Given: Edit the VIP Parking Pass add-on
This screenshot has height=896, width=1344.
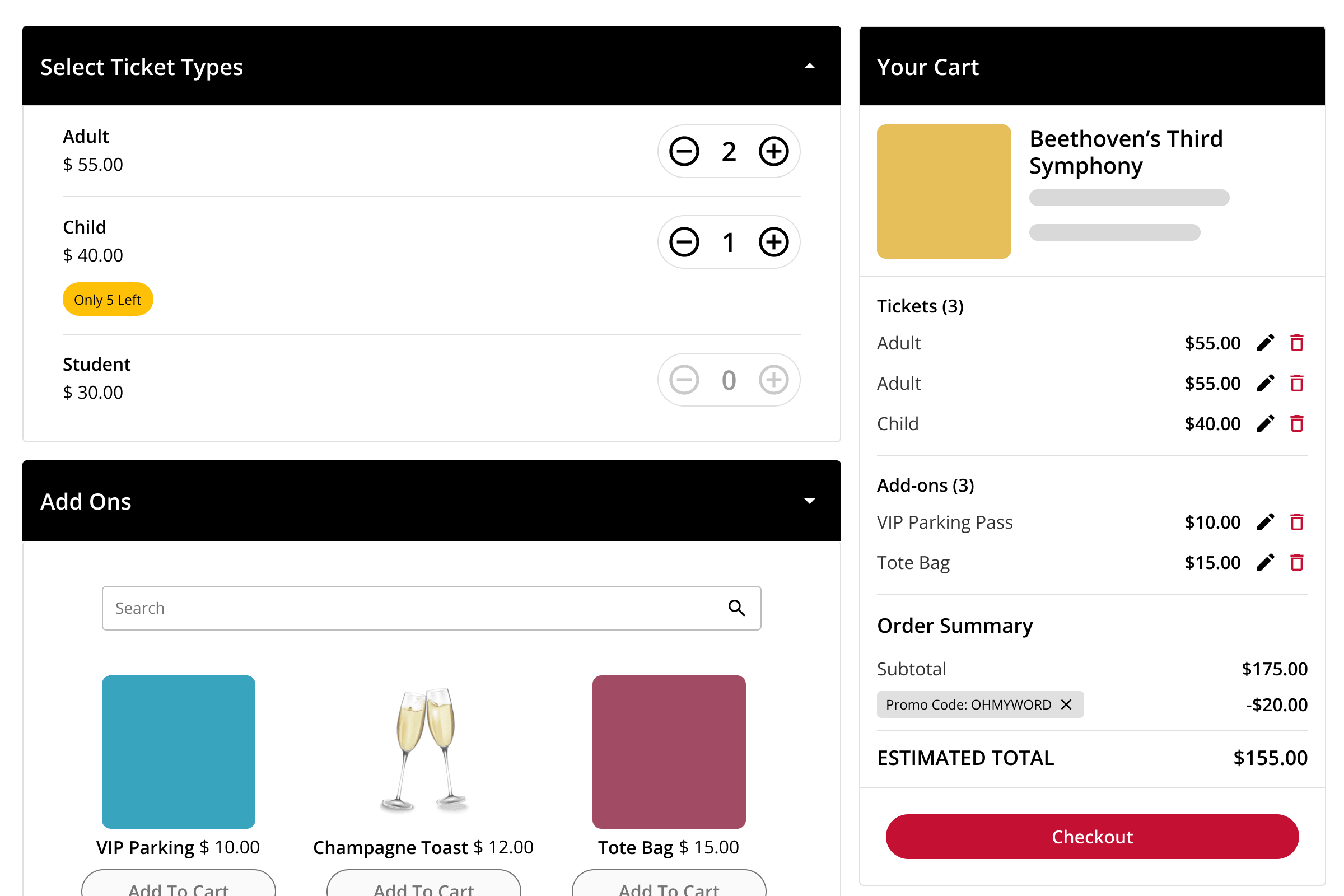Looking at the screenshot, I should pos(1266,522).
